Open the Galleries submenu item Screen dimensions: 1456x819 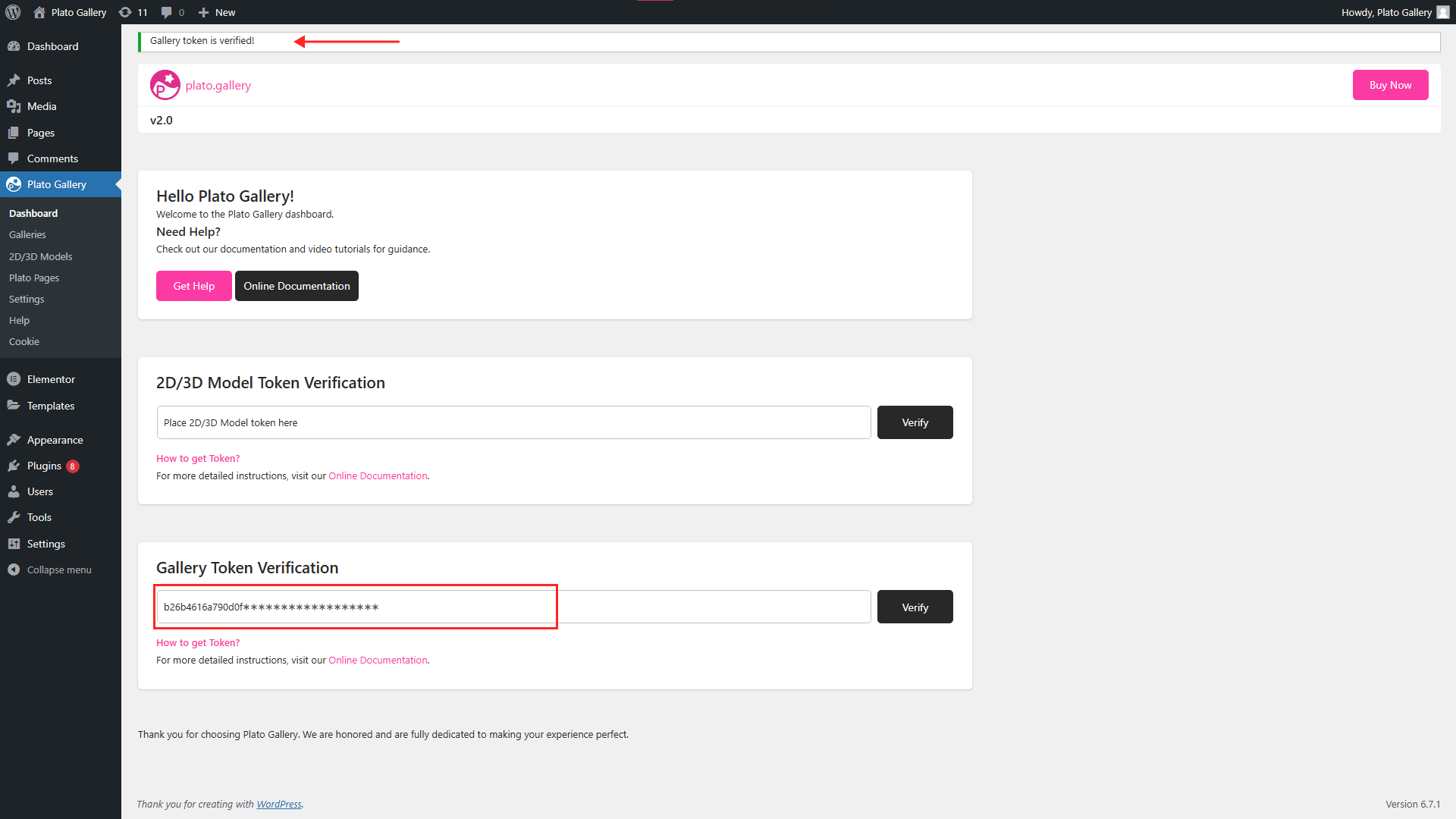(x=27, y=234)
